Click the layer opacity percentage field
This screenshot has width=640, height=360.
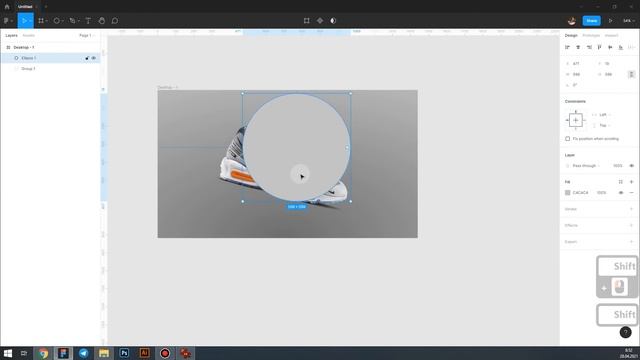618,166
